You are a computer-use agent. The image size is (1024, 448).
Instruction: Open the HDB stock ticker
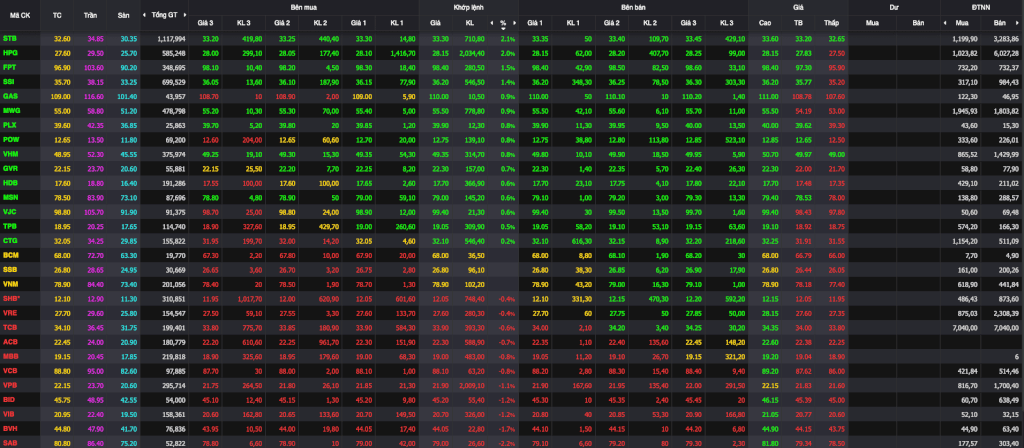click(x=10, y=183)
